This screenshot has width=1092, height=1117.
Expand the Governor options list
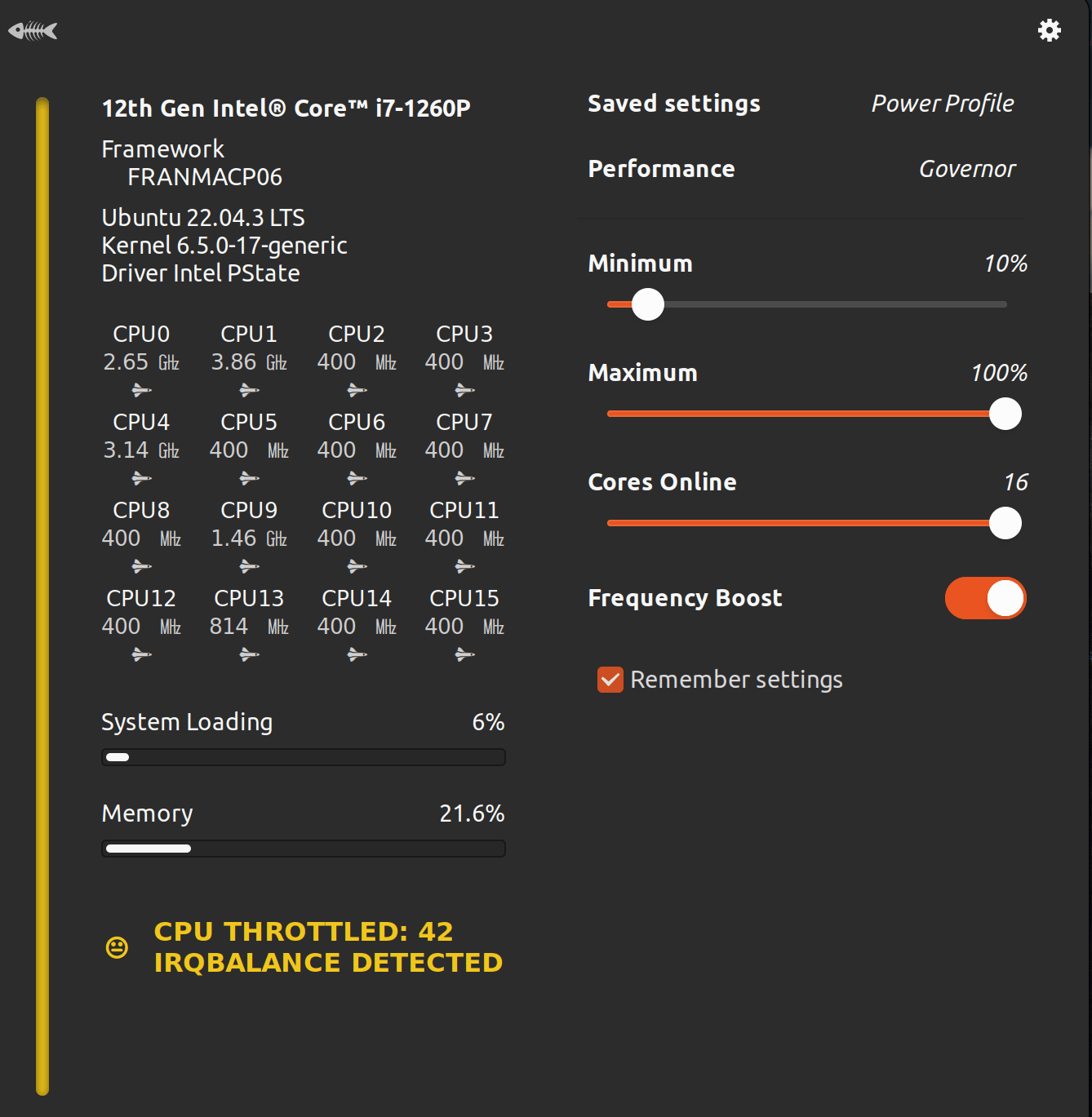point(967,169)
